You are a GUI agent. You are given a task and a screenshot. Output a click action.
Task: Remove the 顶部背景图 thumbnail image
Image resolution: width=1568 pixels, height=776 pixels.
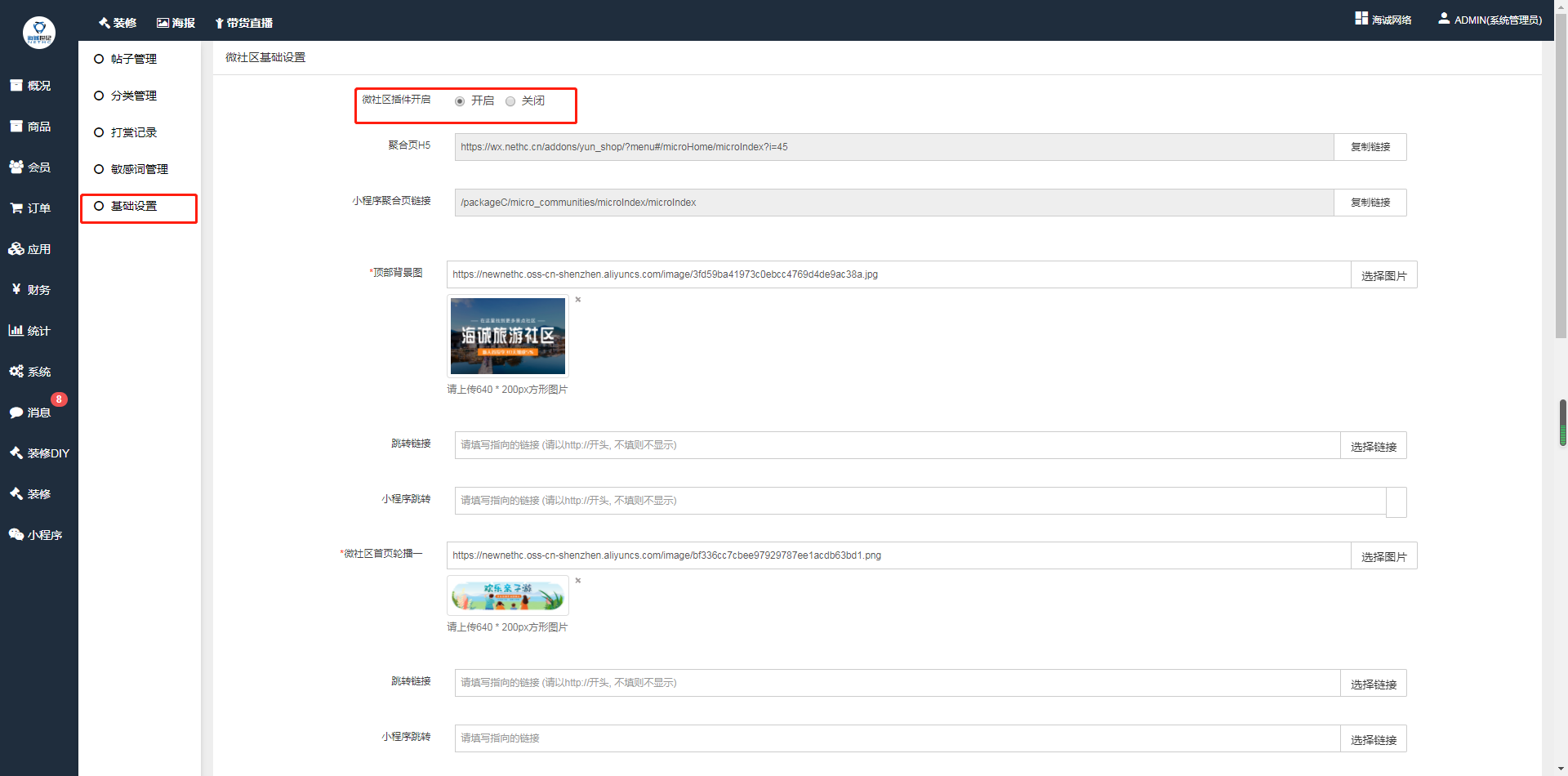(578, 300)
